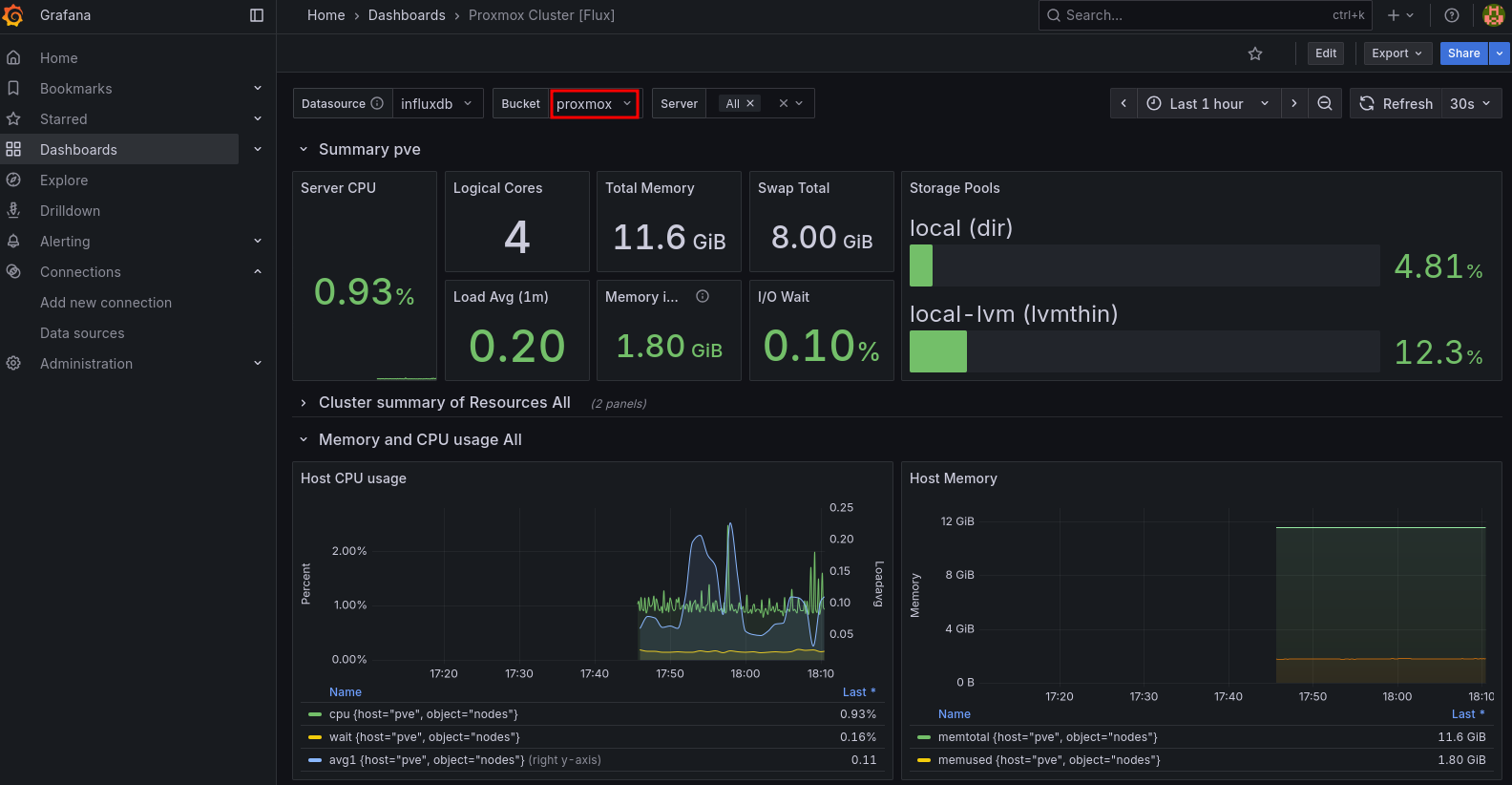The height and width of the screenshot is (785, 1512).
Task: Toggle cpu series in Host CPU legend
Action: (x=423, y=714)
